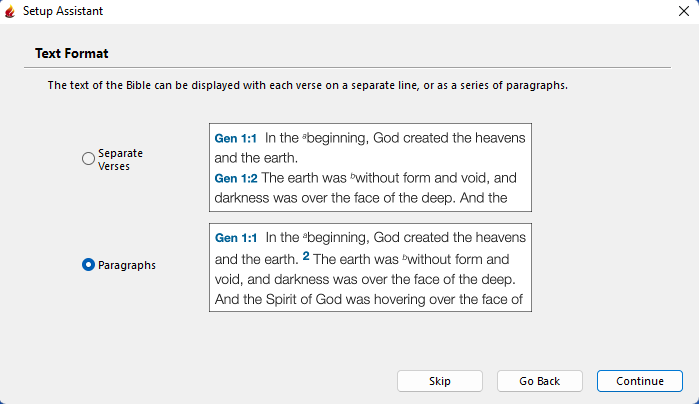
Task: Click the "Paragraphs" option label text
Action: coord(127,265)
